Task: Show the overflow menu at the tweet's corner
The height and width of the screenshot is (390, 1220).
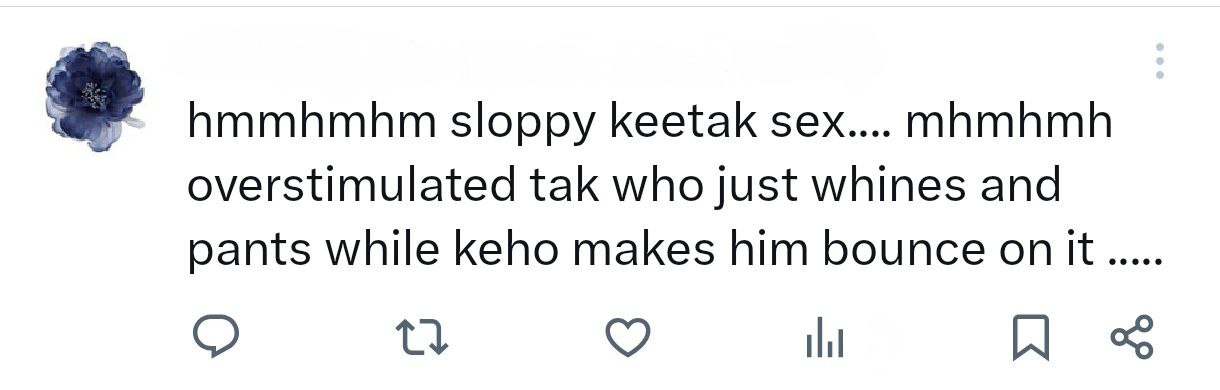Action: (1159, 61)
